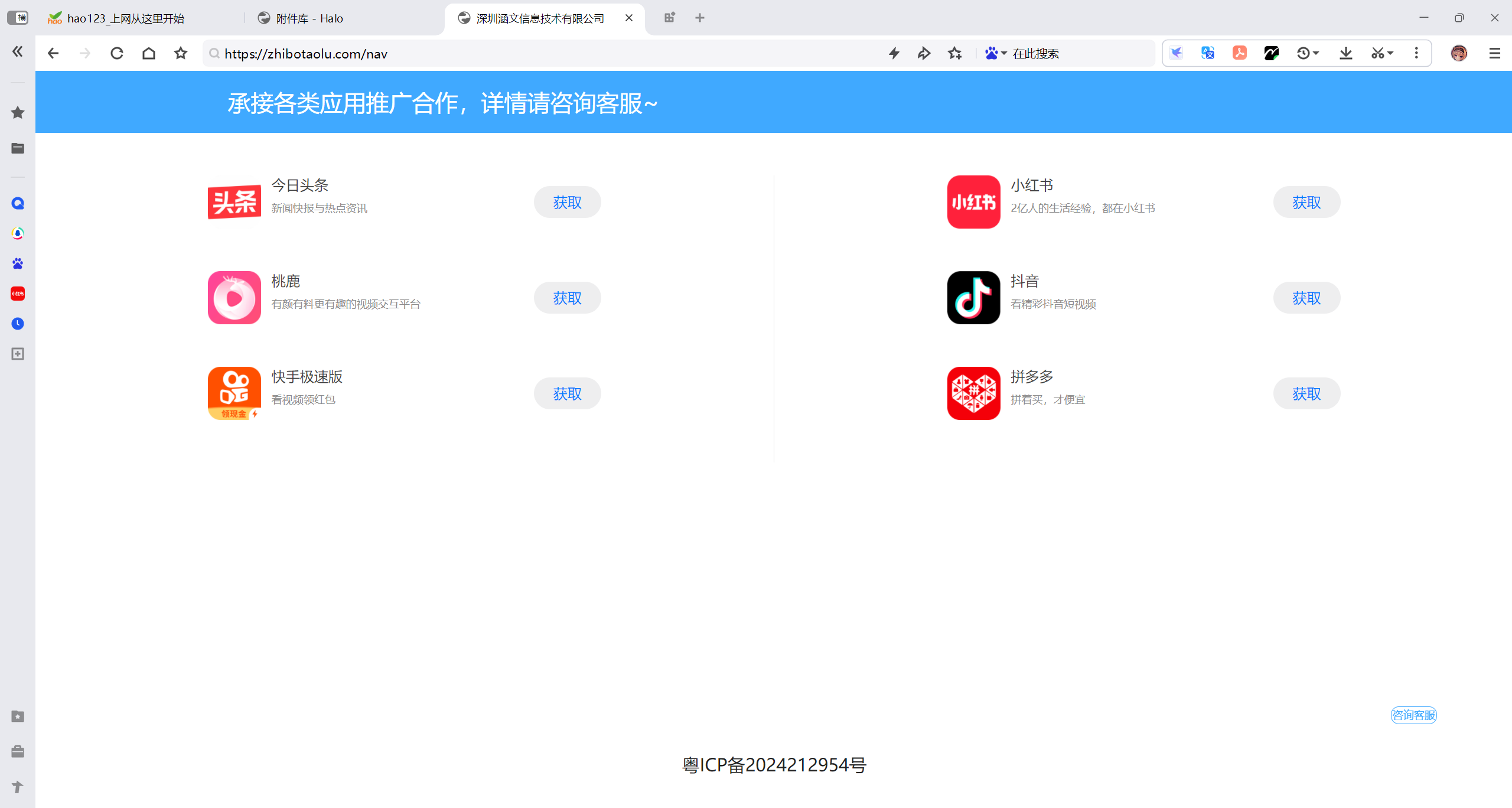
Task: Click 获取 for 抖音
Action: [1306, 298]
